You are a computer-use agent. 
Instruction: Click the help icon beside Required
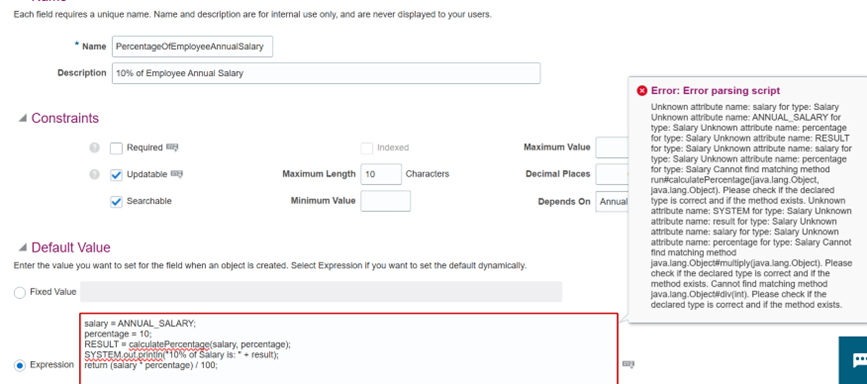[95, 148]
